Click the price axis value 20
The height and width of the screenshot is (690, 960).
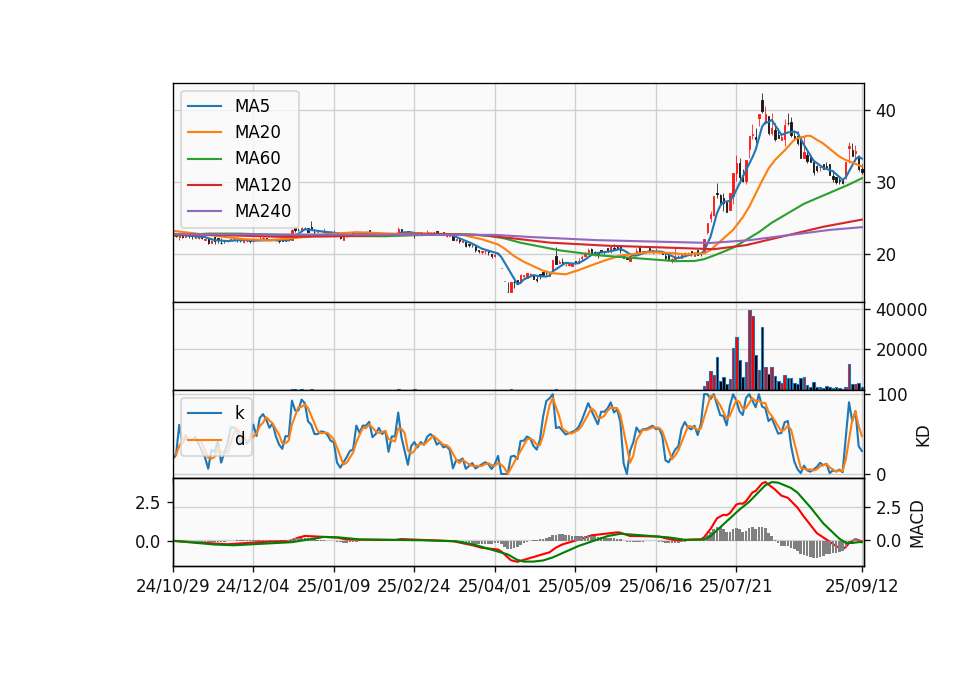pos(886,255)
